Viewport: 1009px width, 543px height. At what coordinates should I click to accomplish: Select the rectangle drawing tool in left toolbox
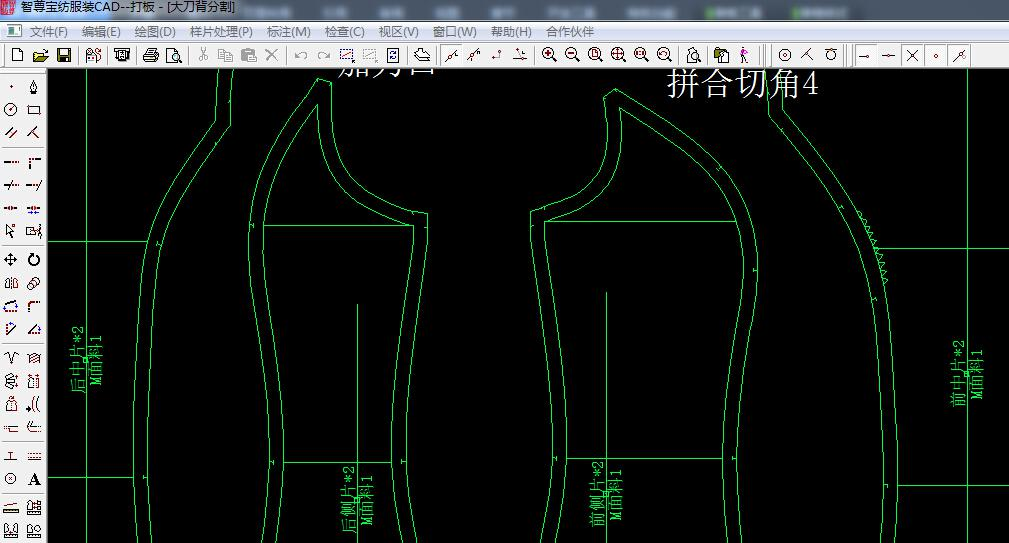coord(34,110)
